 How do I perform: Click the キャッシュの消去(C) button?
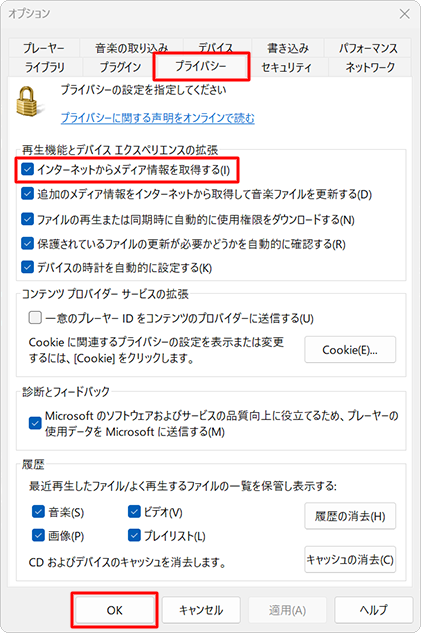pos(350,560)
